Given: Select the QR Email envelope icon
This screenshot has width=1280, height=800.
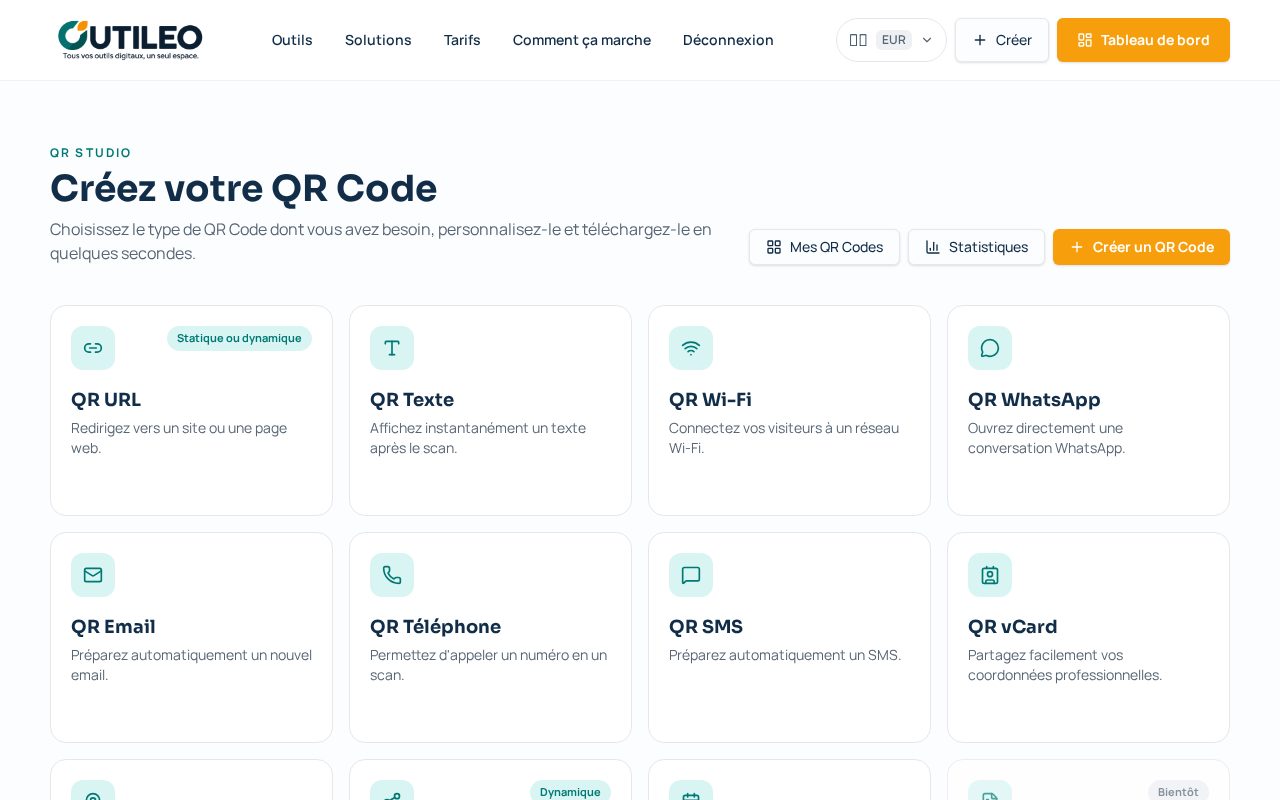Looking at the screenshot, I should click(x=93, y=575).
